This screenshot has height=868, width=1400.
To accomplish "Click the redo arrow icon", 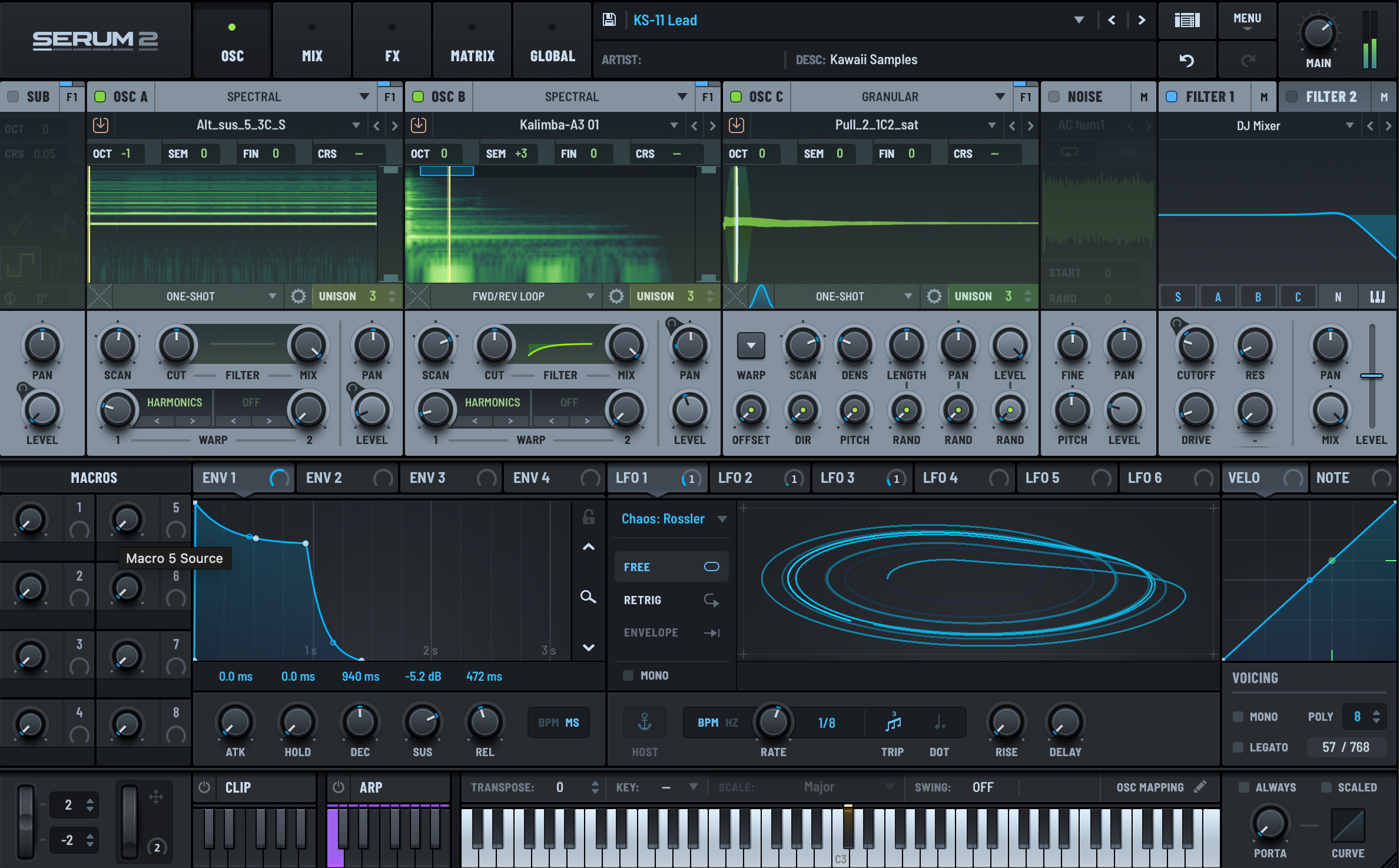I will [1248, 59].
